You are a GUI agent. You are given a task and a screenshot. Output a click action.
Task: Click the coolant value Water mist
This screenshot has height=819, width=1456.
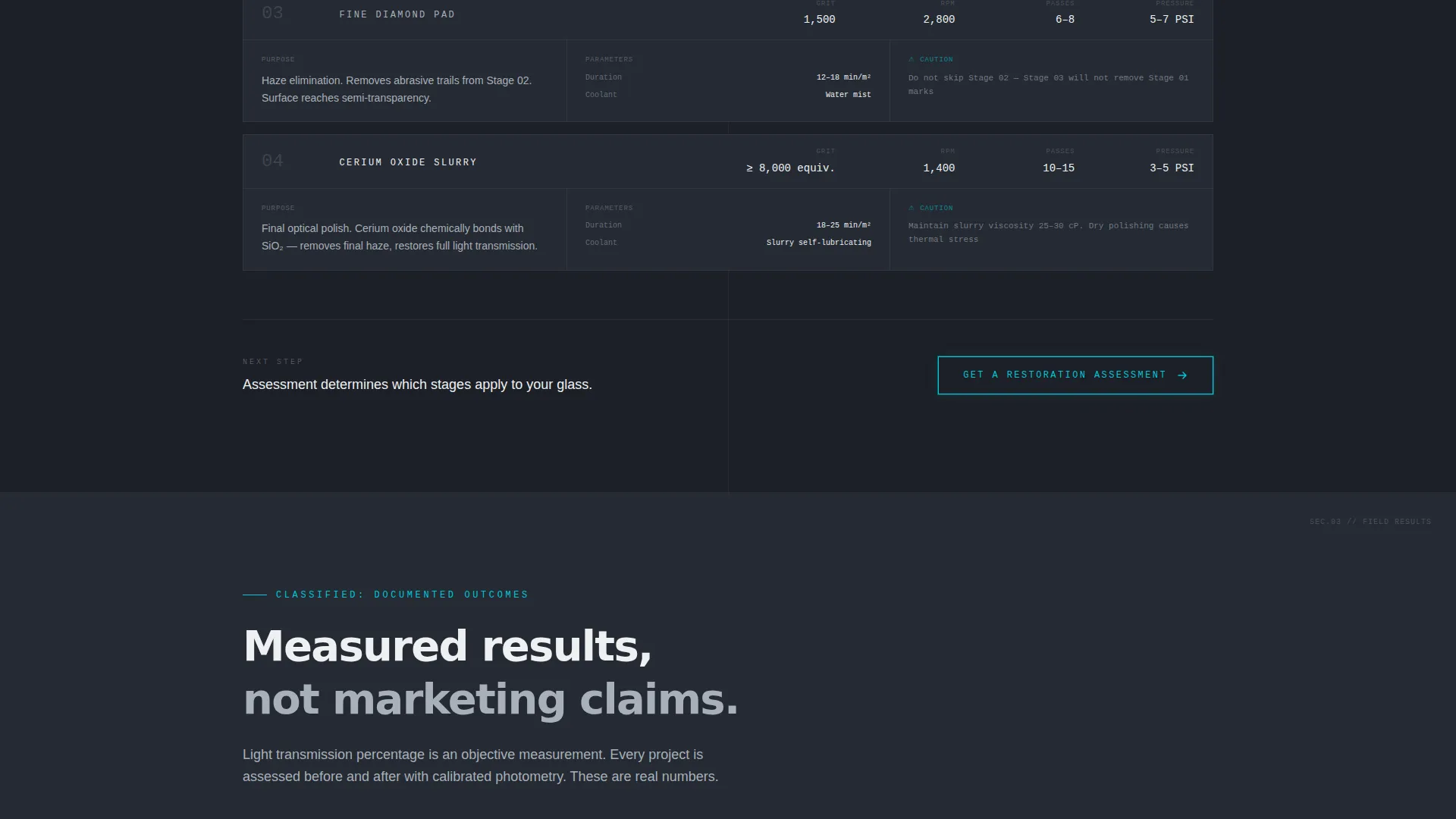click(x=849, y=95)
